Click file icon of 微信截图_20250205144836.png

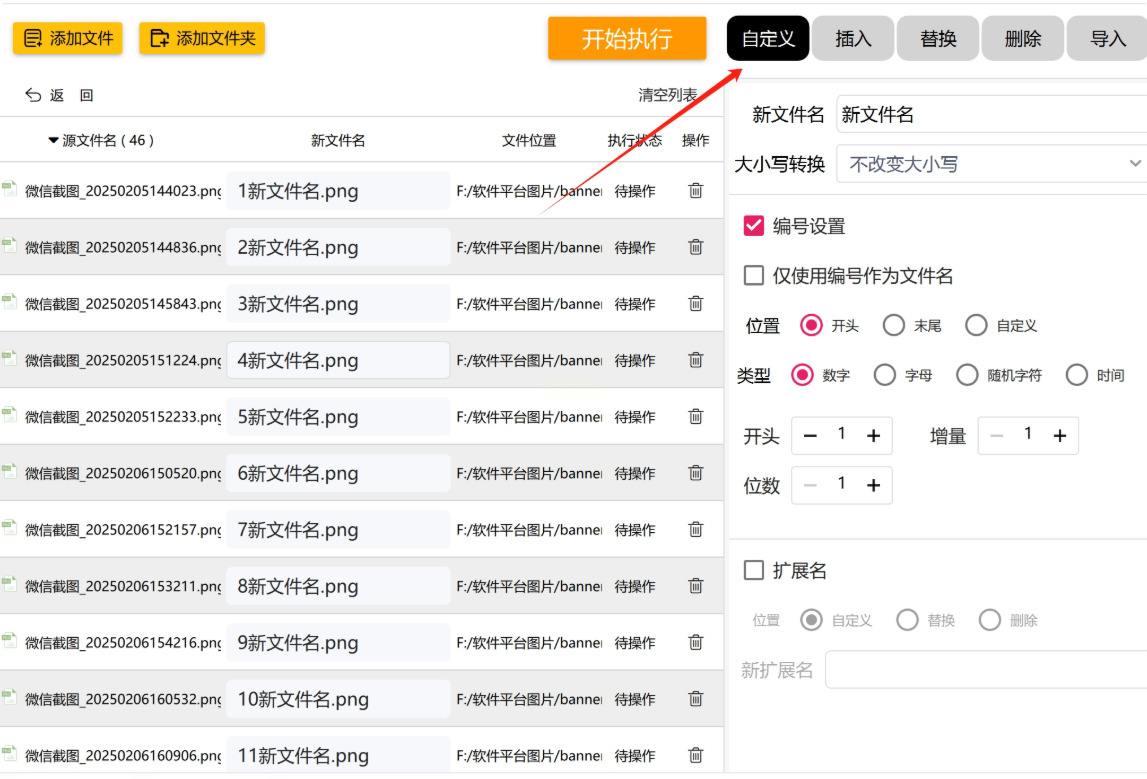click(x=10, y=246)
